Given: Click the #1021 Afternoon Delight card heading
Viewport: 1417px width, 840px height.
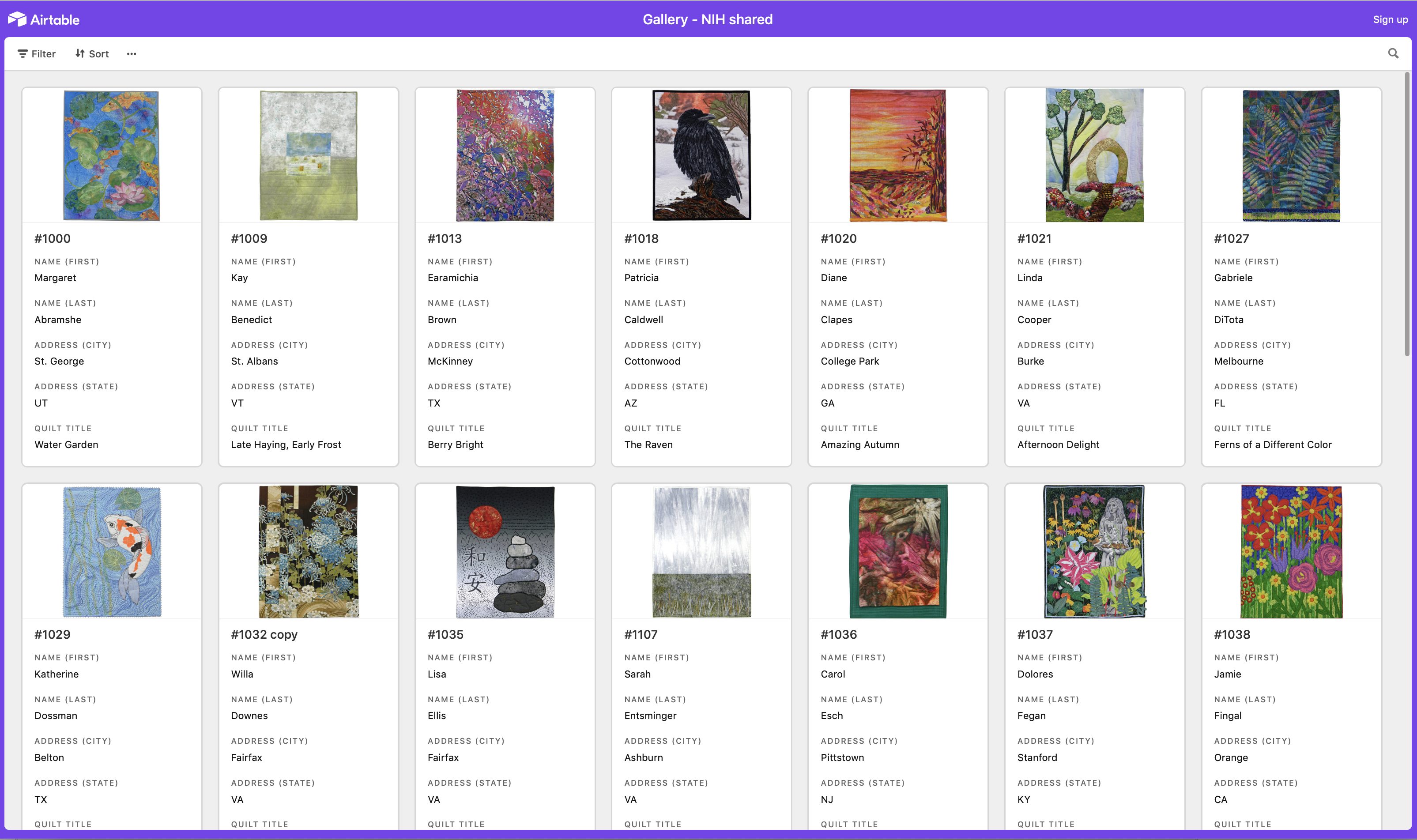Looking at the screenshot, I should pyautogui.click(x=1034, y=238).
